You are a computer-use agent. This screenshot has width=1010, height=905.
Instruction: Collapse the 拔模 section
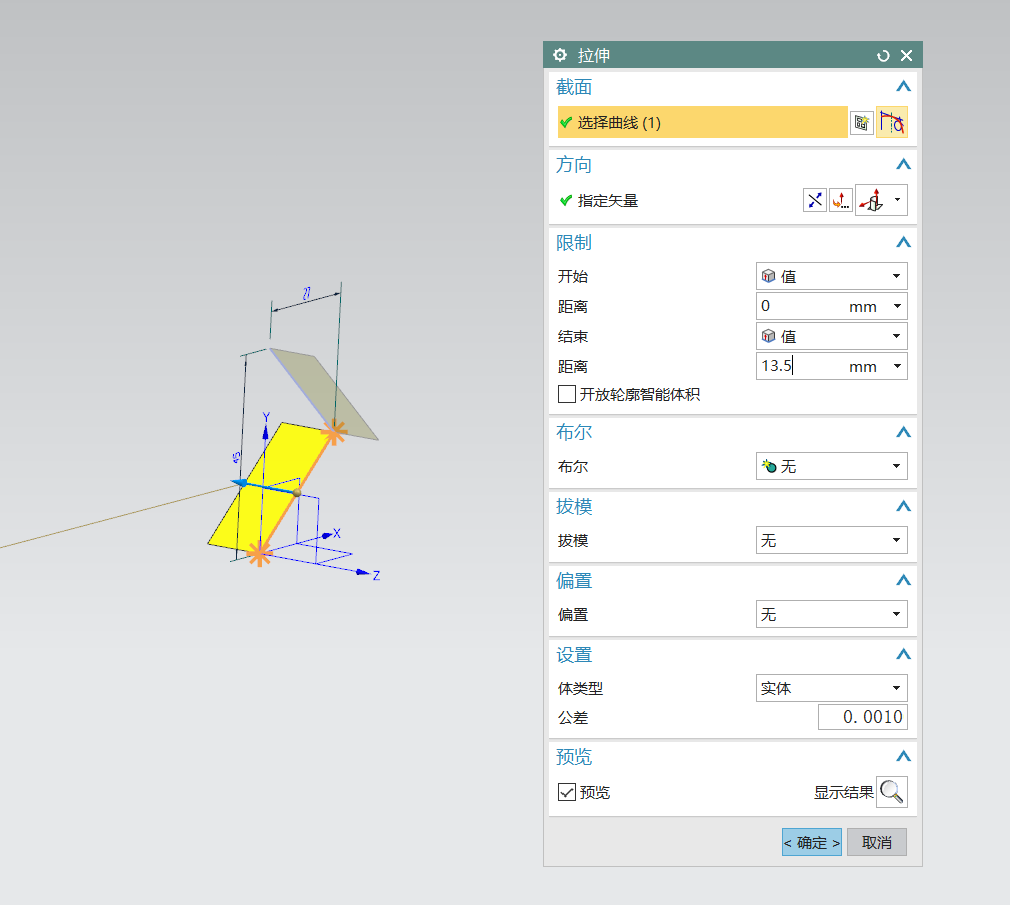[903, 506]
